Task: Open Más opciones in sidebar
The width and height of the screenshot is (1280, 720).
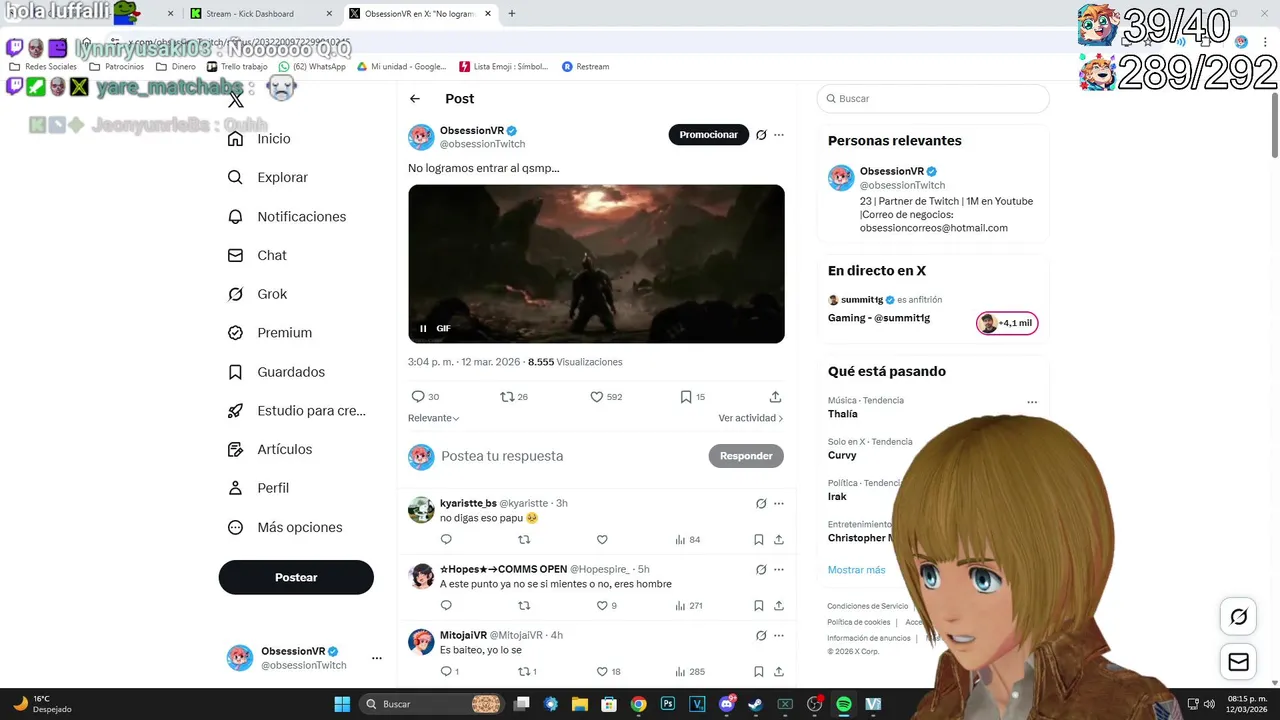Action: pyautogui.click(x=285, y=527)
